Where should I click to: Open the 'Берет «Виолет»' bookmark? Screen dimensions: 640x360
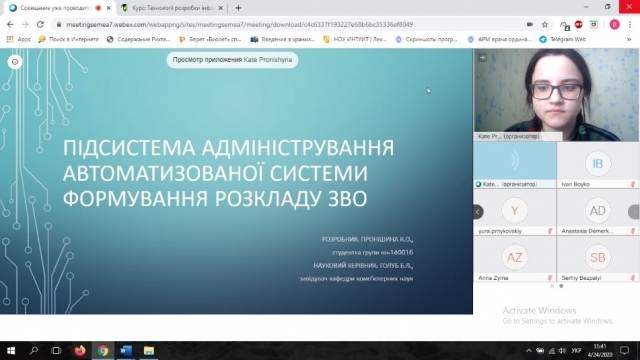210,39
